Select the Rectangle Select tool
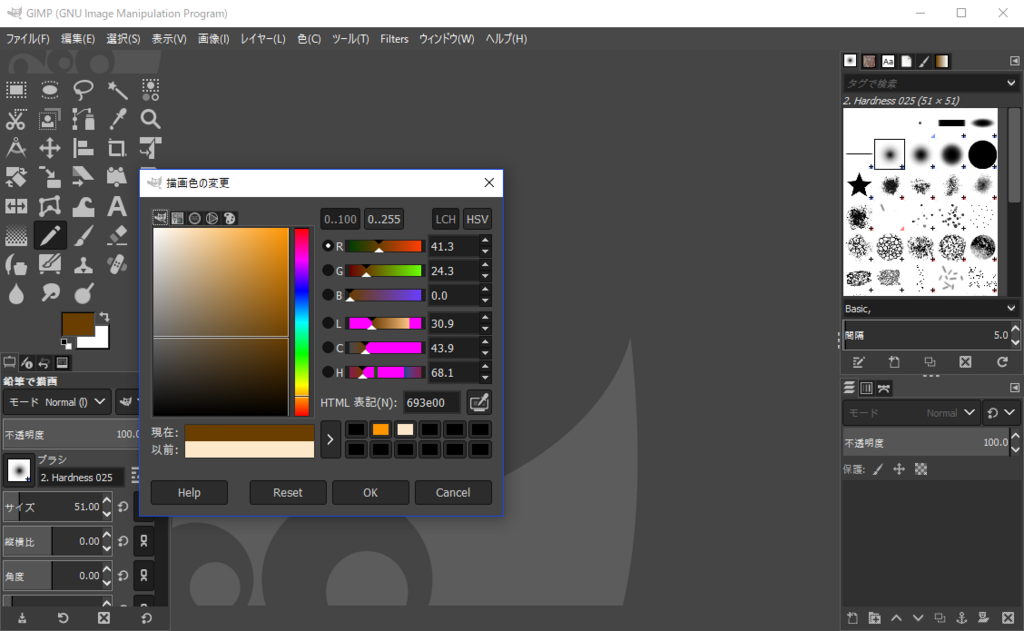The width and height of the screenshot is (1024, 631). tap(16, 89)
